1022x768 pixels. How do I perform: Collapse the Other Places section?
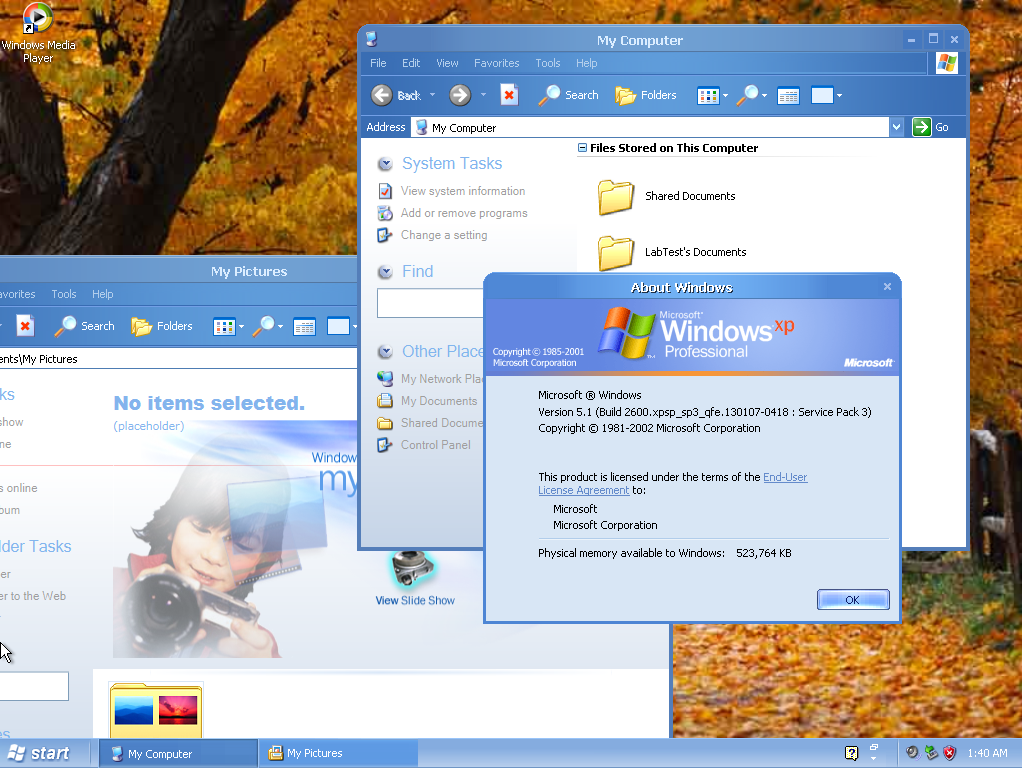click(x=385, y=352)
